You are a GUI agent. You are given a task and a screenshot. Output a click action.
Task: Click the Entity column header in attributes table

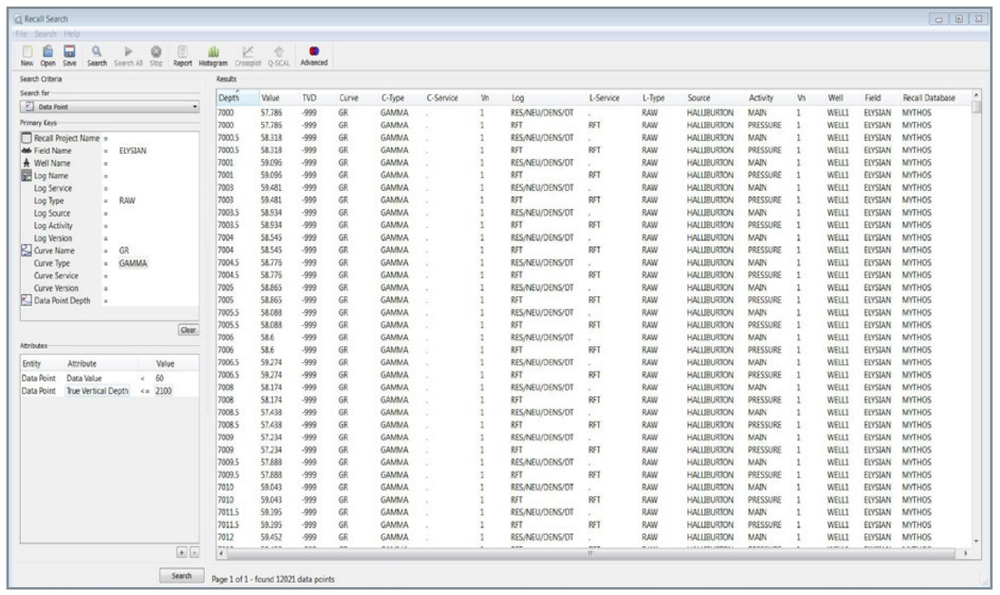click(31, 364)
